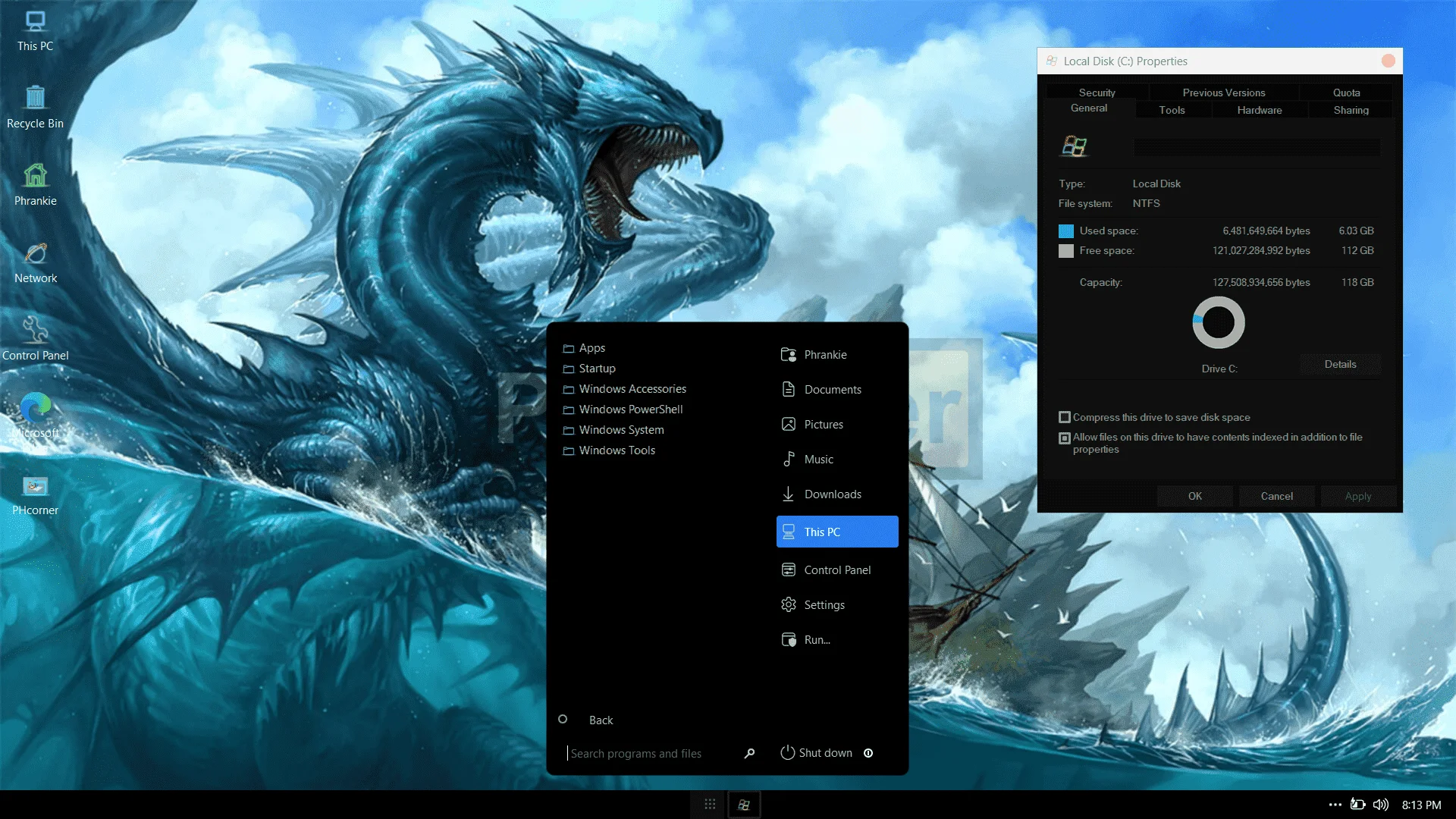Open This PC desktop icon
The width and height of the screenshot is (1456, 819).
36,31
